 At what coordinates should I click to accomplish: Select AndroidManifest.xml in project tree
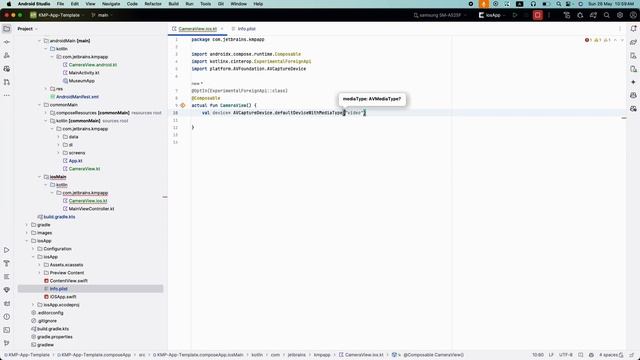(x=77, y=97)
